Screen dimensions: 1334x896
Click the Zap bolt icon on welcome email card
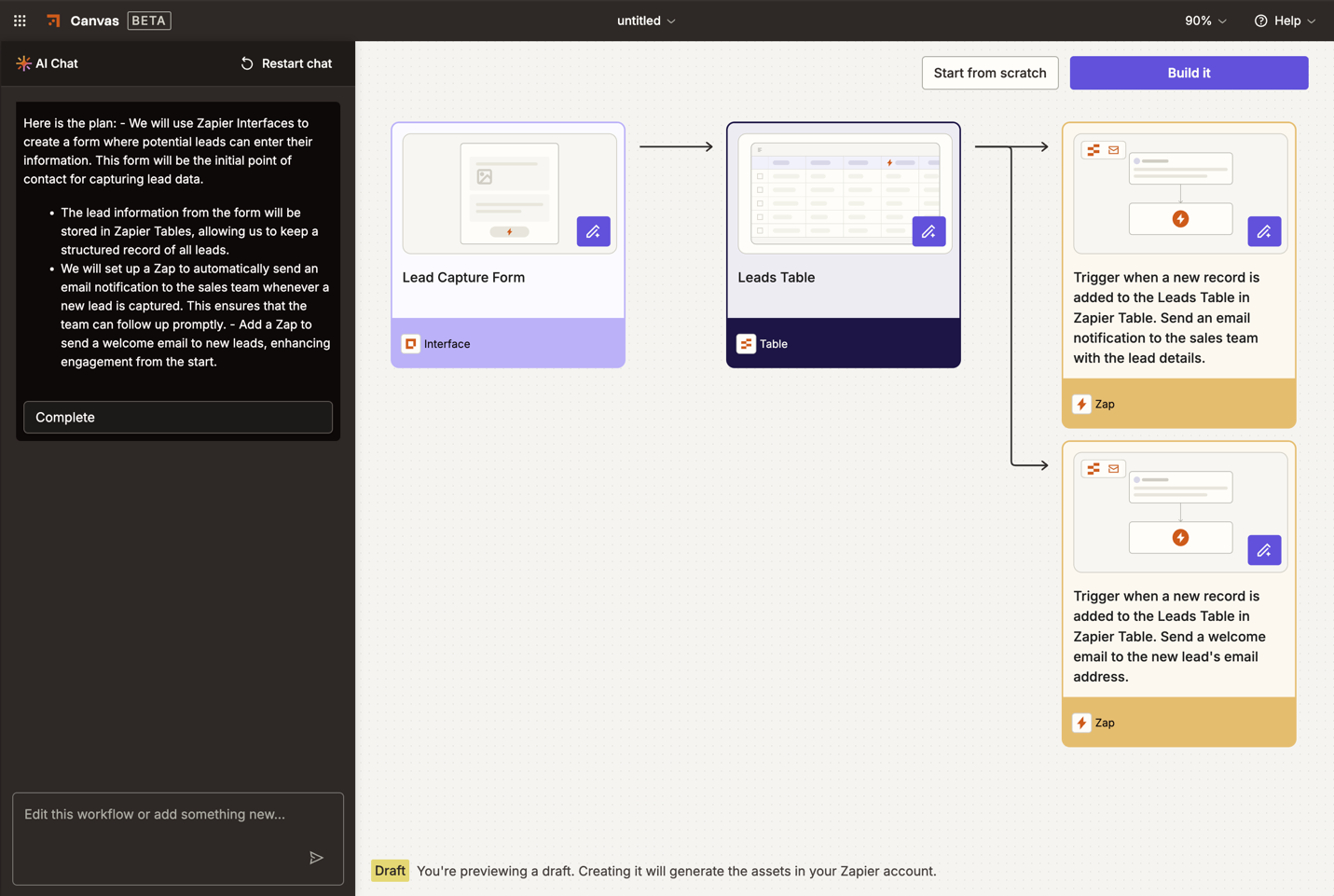(1081, 723)
